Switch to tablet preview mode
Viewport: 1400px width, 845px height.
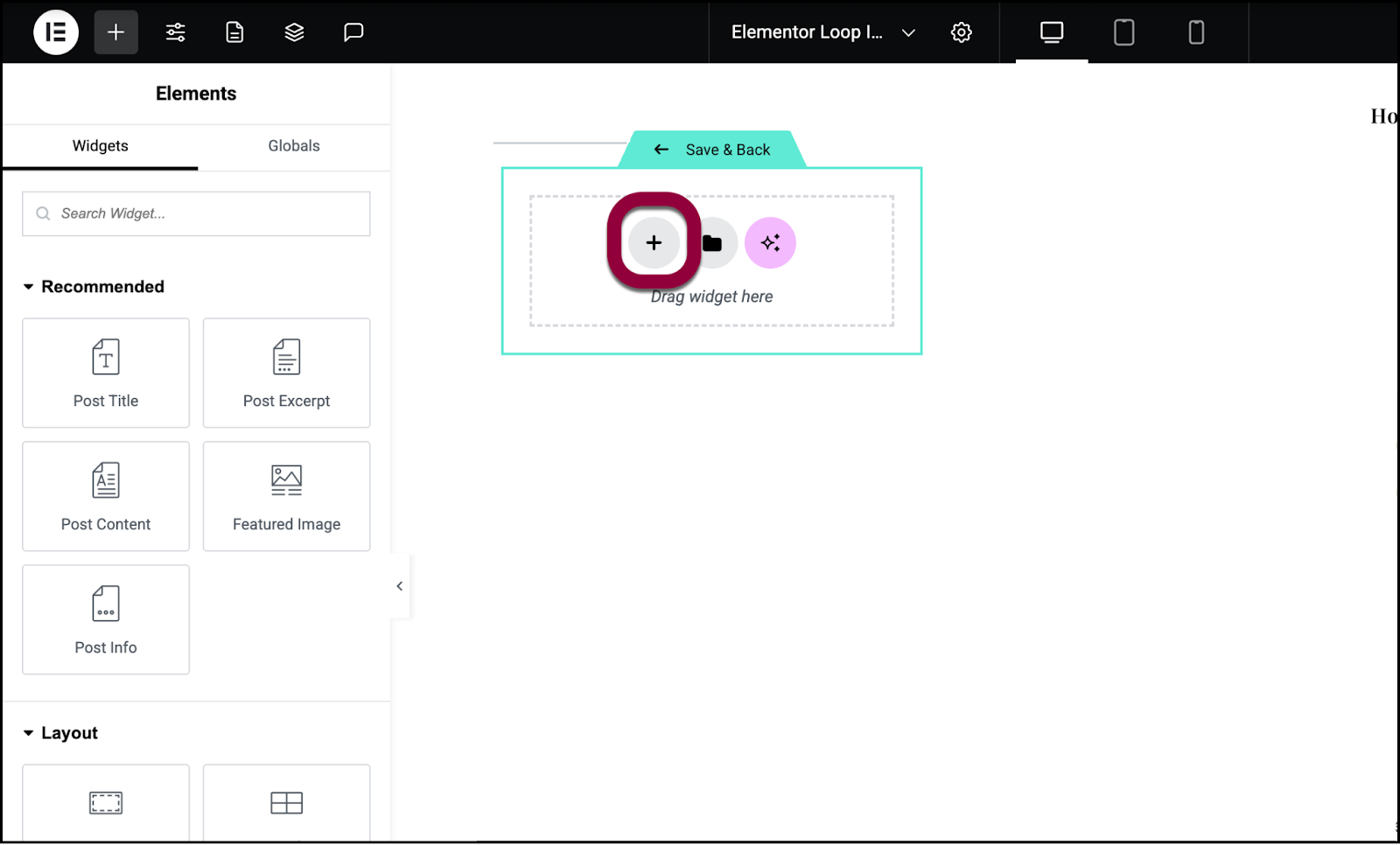1123,32
